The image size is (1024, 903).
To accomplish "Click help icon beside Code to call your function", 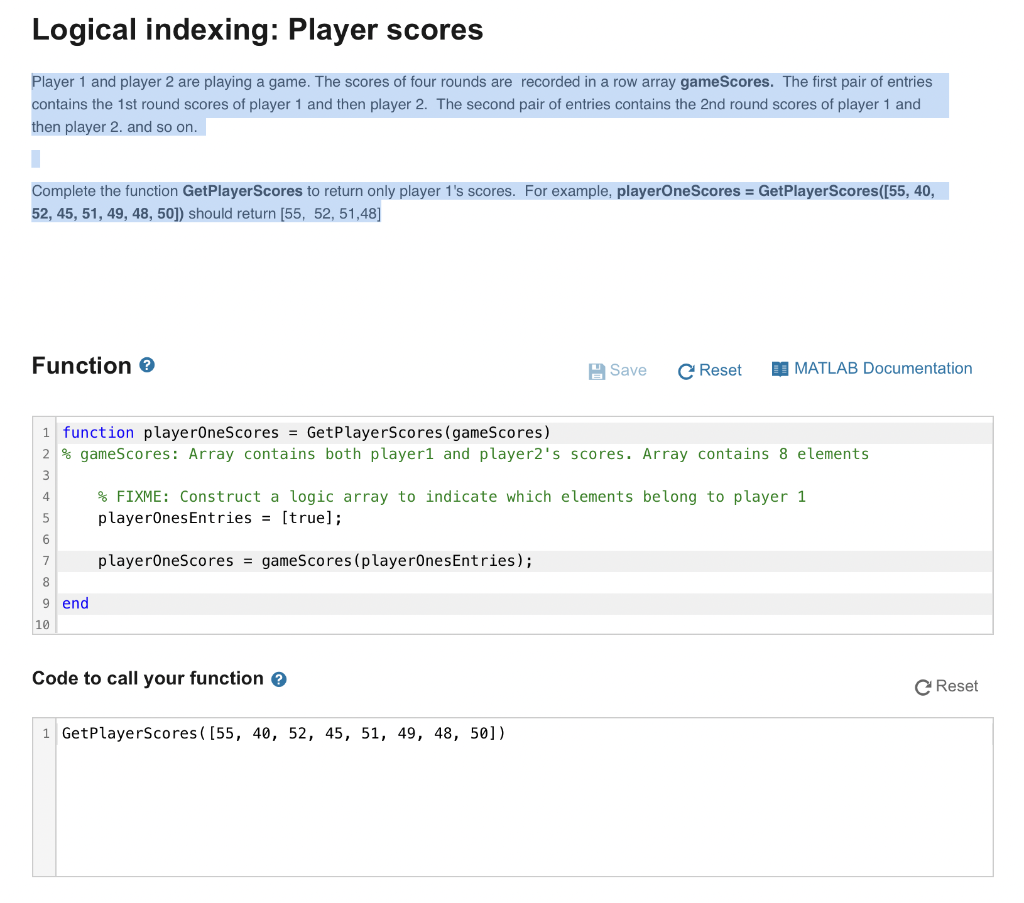I will pyautogui.click(x=279, y=679).
